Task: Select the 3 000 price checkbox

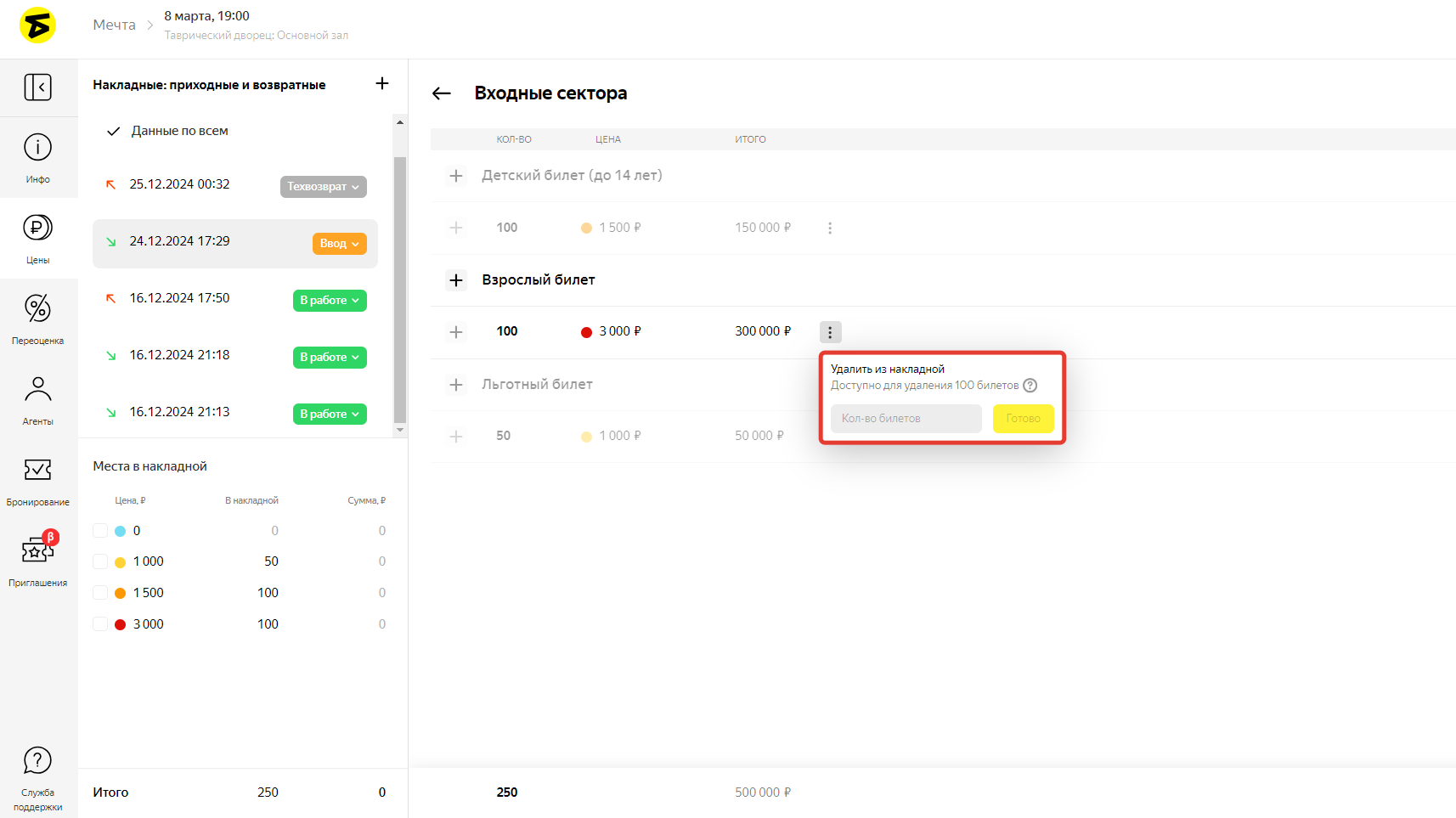Action: coord(100,624)
